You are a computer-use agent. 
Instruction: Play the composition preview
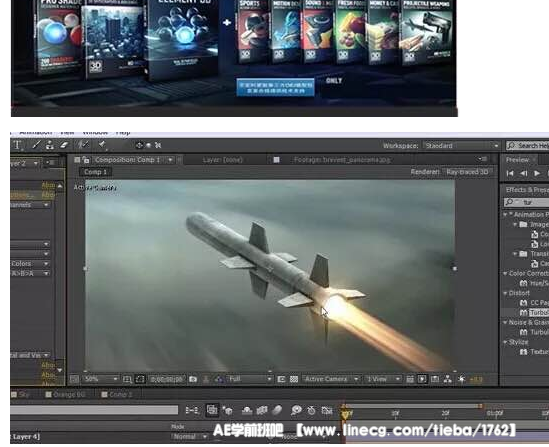coord(537,173)
